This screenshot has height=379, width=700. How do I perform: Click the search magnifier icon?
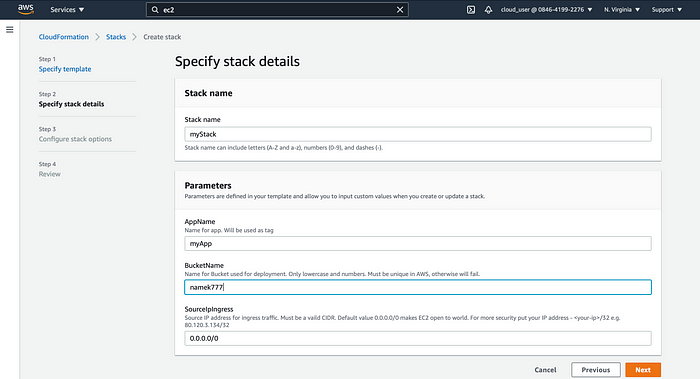tap(155, 9)
